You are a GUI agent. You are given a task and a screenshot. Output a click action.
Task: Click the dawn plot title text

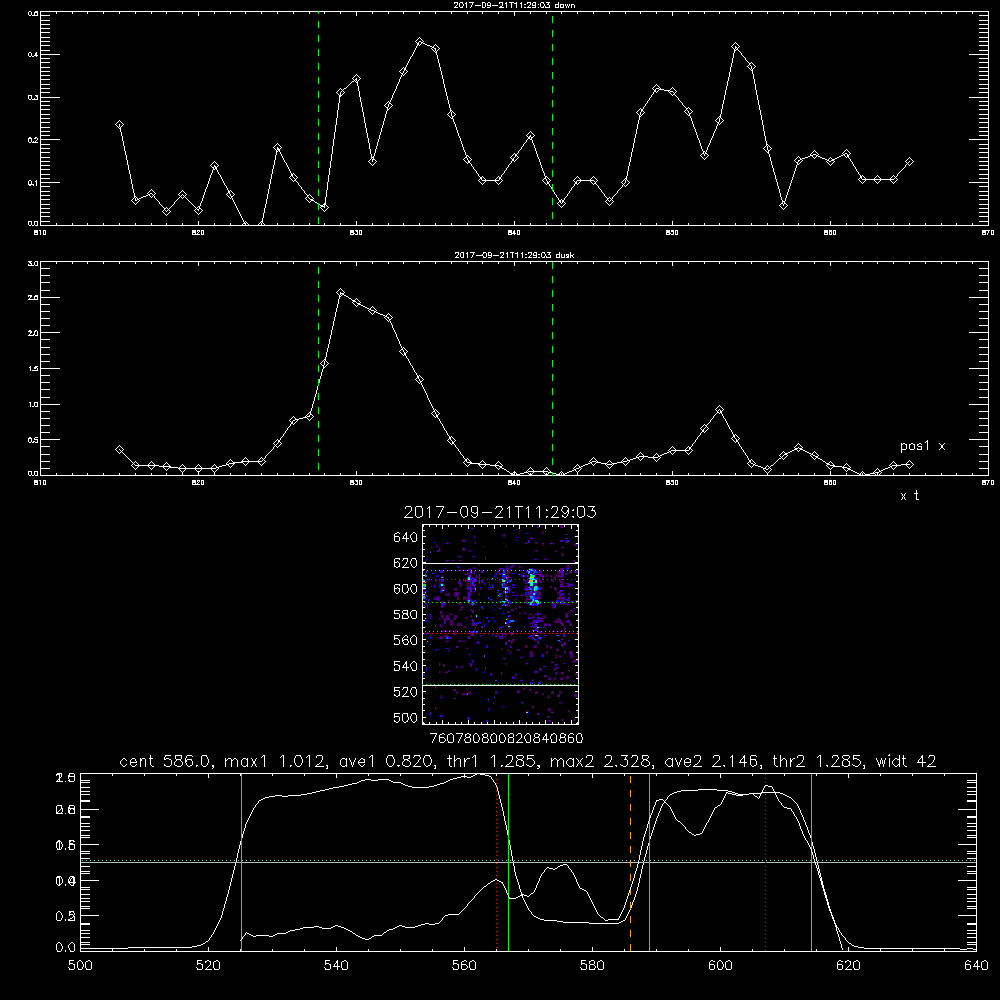pyautogui.click(x=514, y=5)
